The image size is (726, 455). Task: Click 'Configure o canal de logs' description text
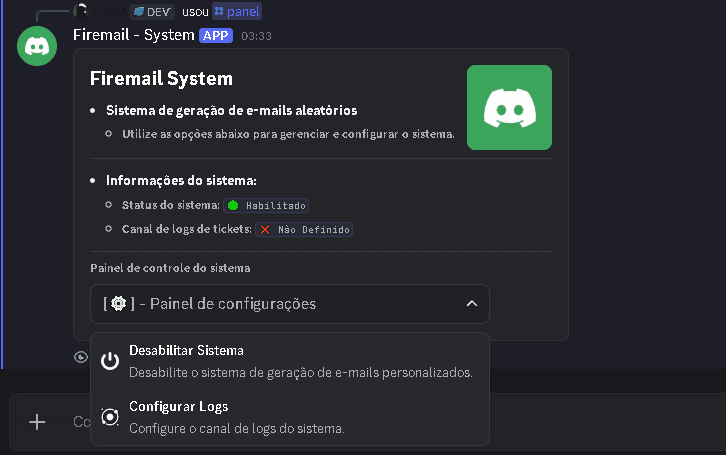tap(237, 429)
